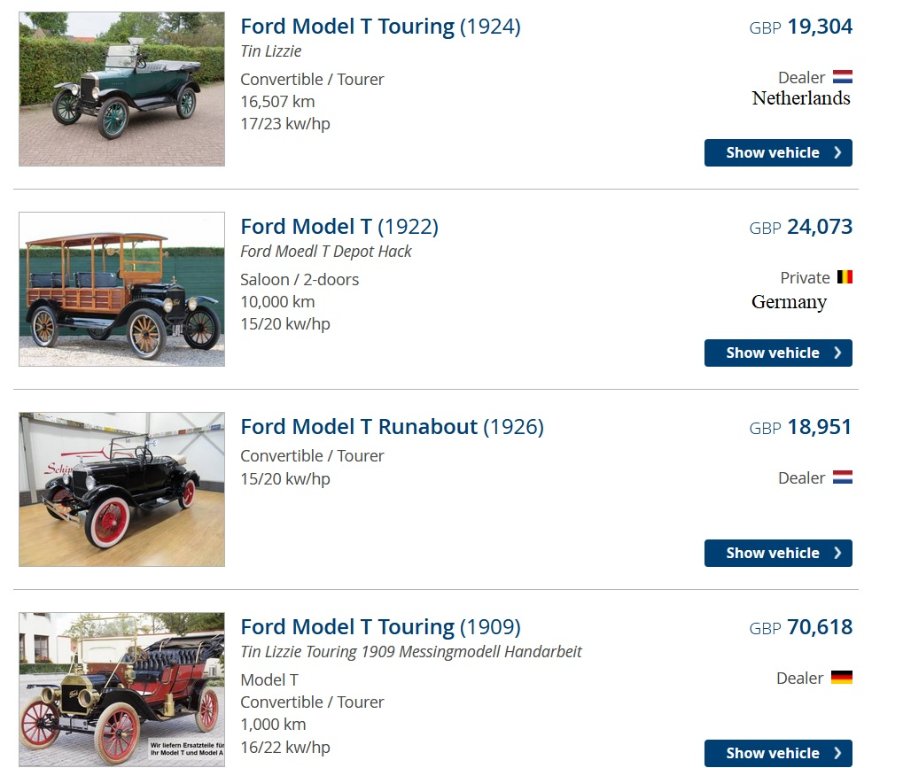Click Netherlands flag on Runabout listing
The image size is (903, 768).
[x=842, y=478]
